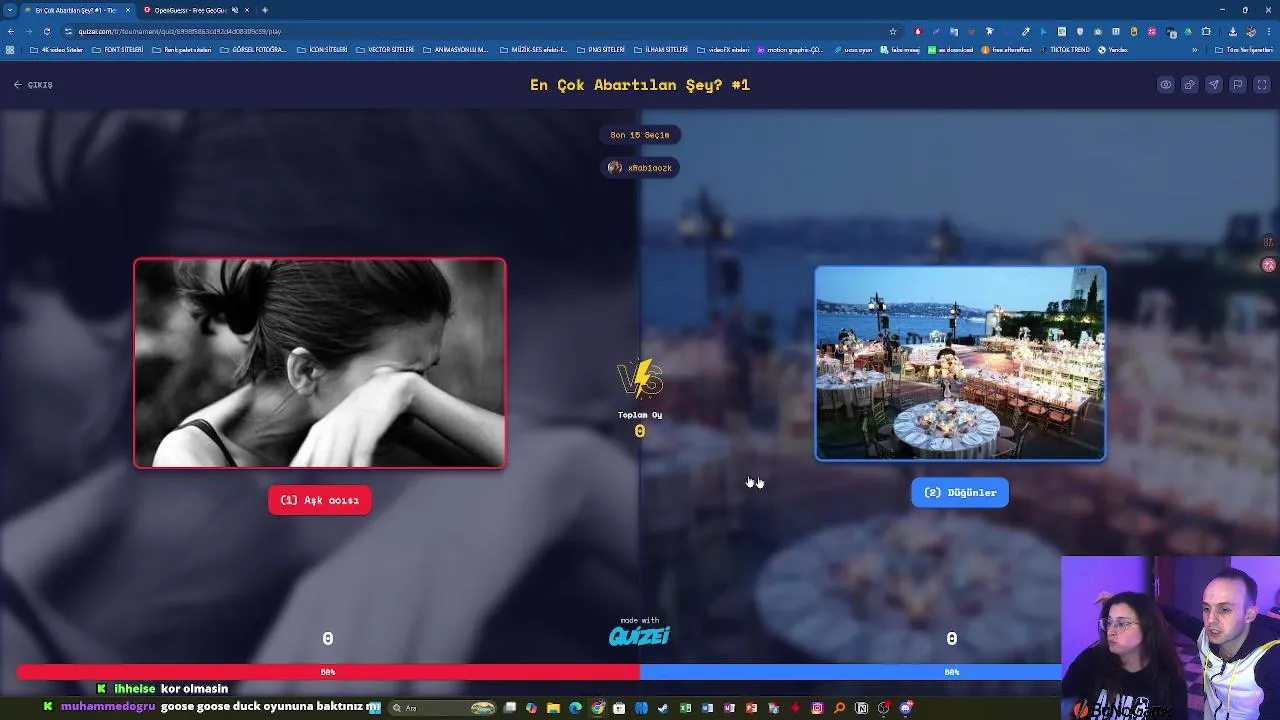Select the crying woman image card
1280x720 pixels.
point(320,363)
